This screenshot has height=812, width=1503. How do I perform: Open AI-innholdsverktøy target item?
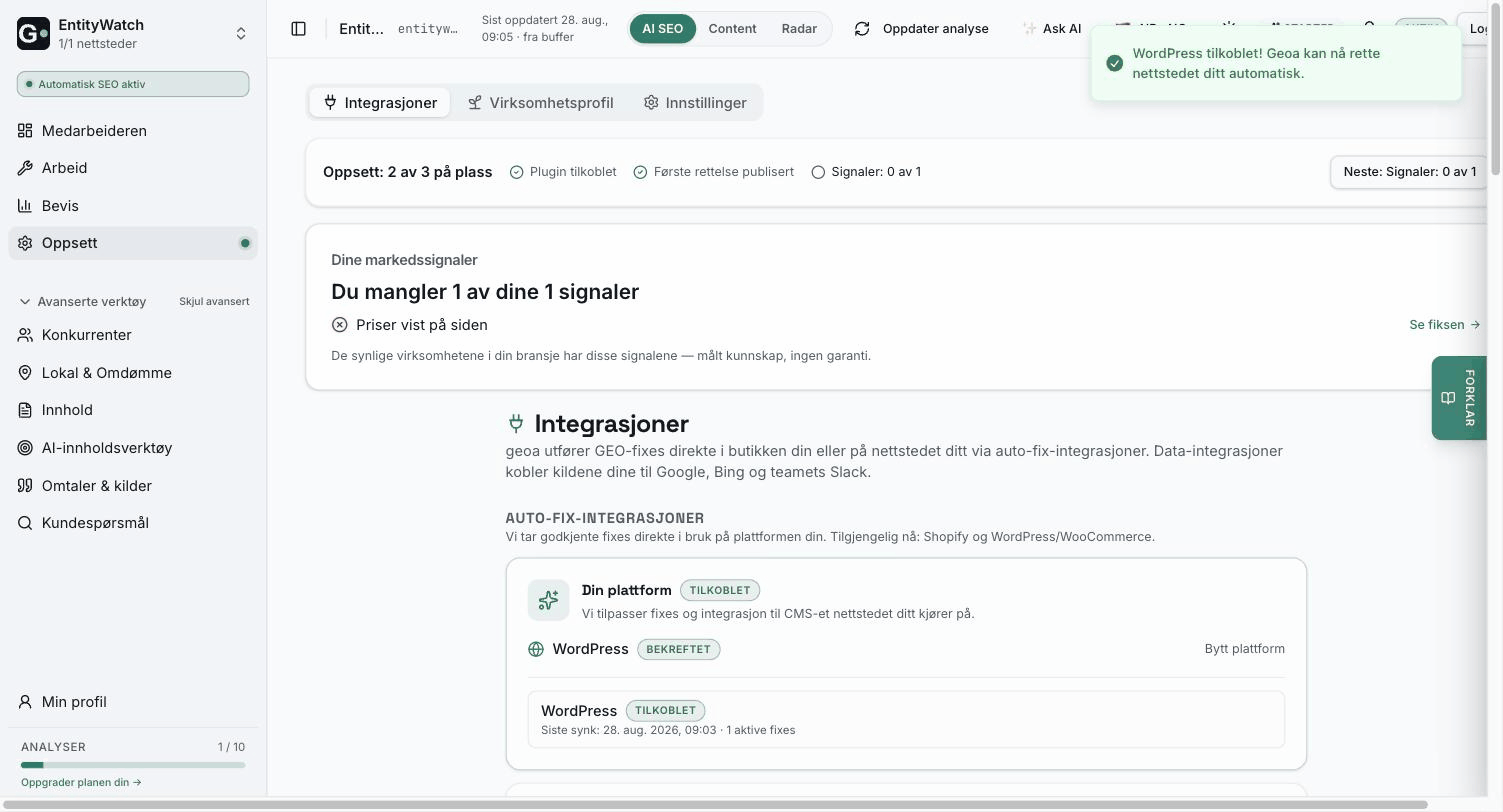click(133, 448)
